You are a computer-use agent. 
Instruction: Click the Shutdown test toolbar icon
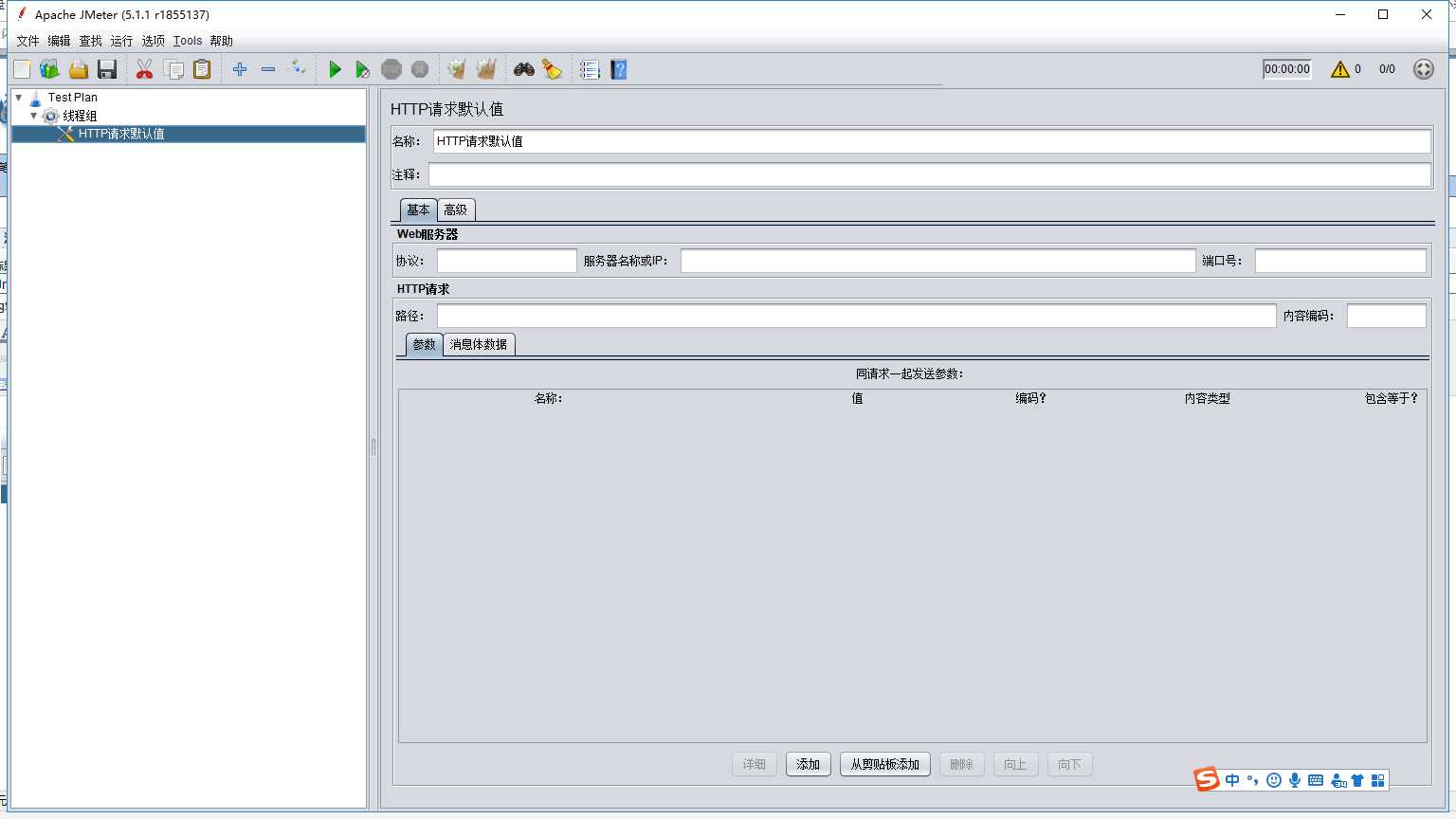420,69
